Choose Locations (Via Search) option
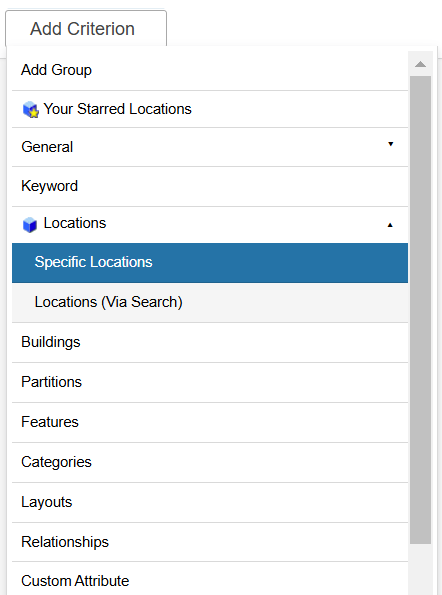 (210, 302)
